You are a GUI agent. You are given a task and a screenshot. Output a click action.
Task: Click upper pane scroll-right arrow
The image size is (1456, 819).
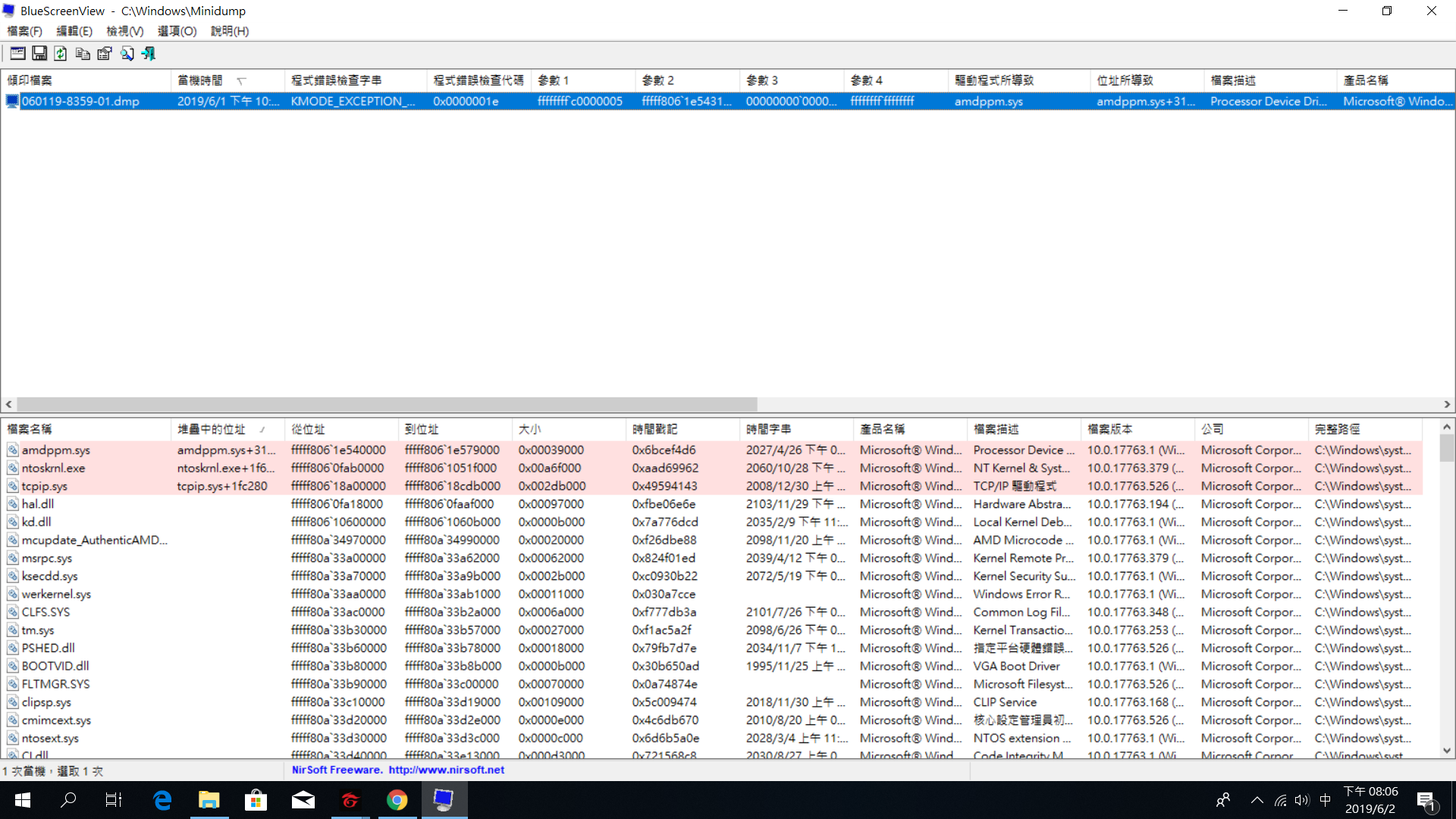(1447, 405)
